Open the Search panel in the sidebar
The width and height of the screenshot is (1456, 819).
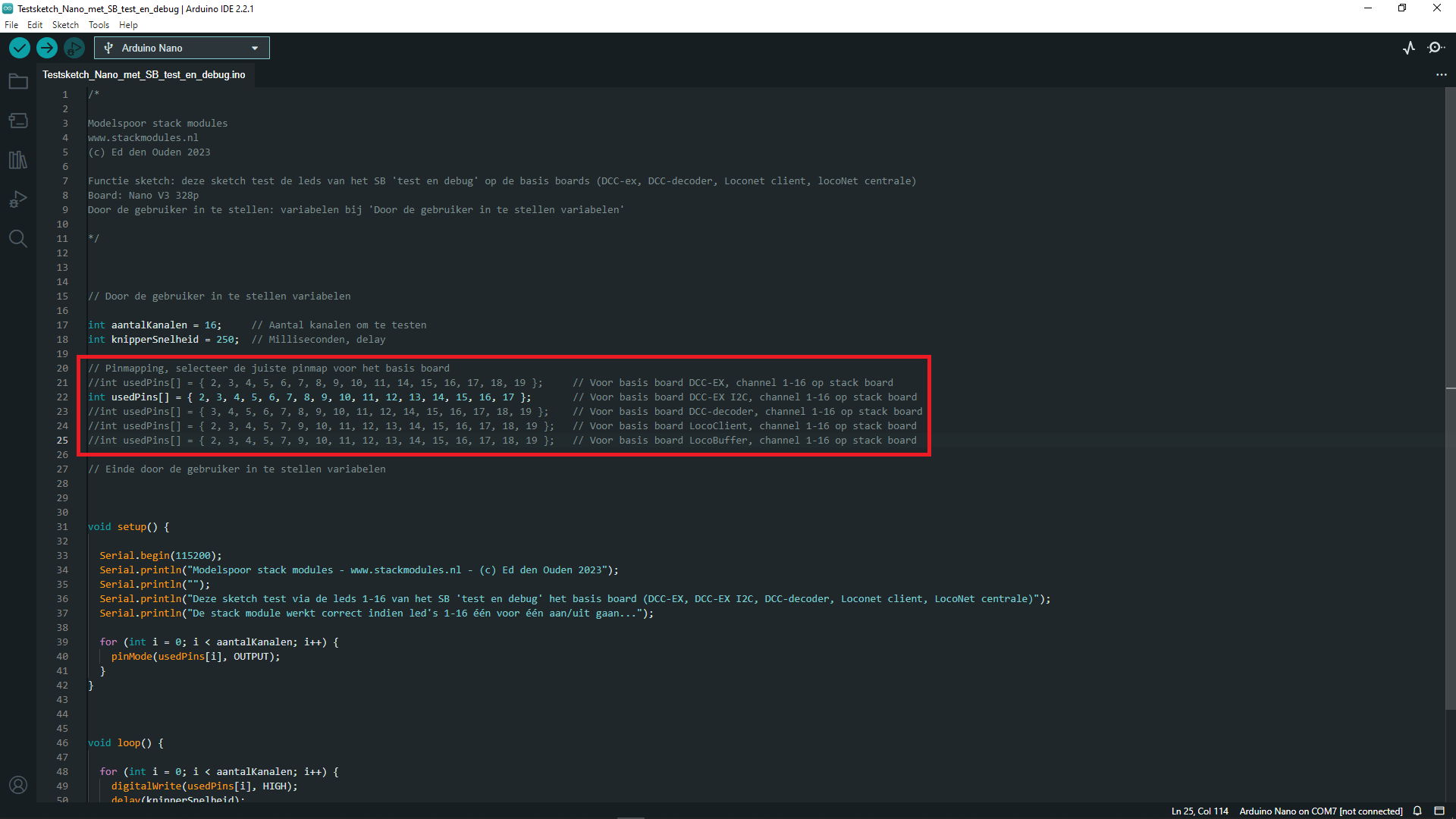(x=17, y=238)
